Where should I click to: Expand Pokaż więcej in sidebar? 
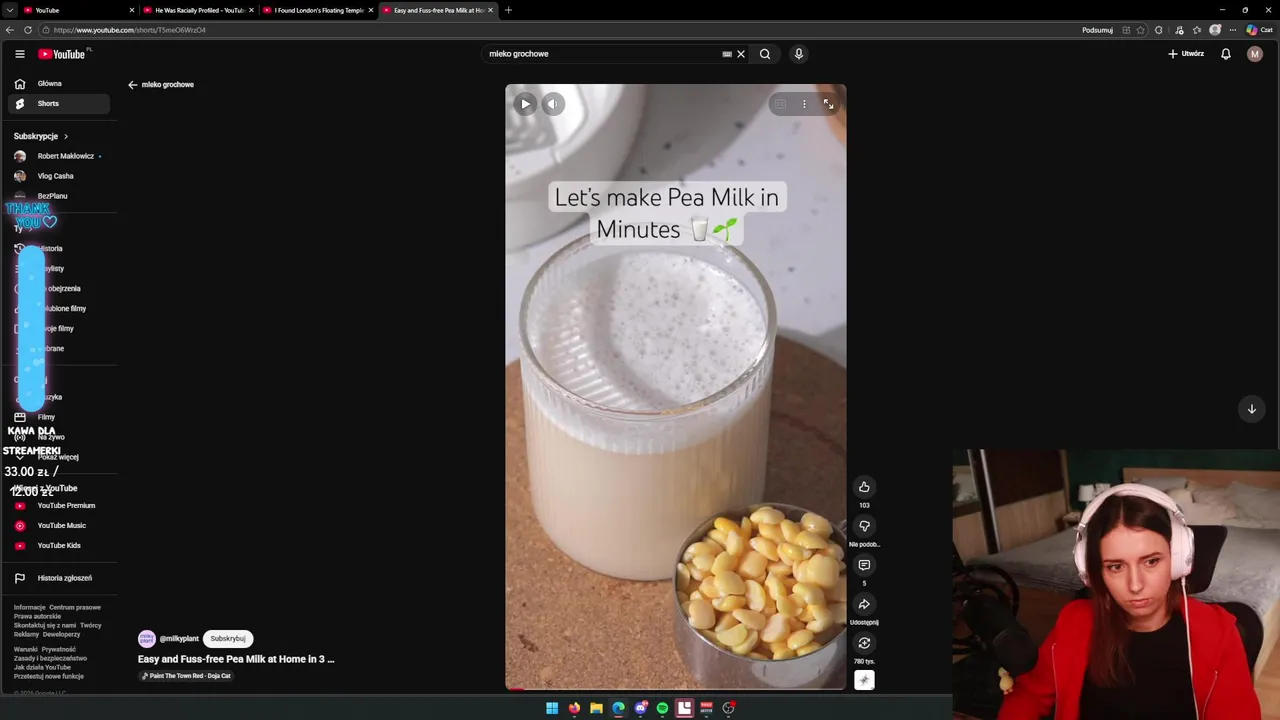pyautogui.click(x=59, y=457)
